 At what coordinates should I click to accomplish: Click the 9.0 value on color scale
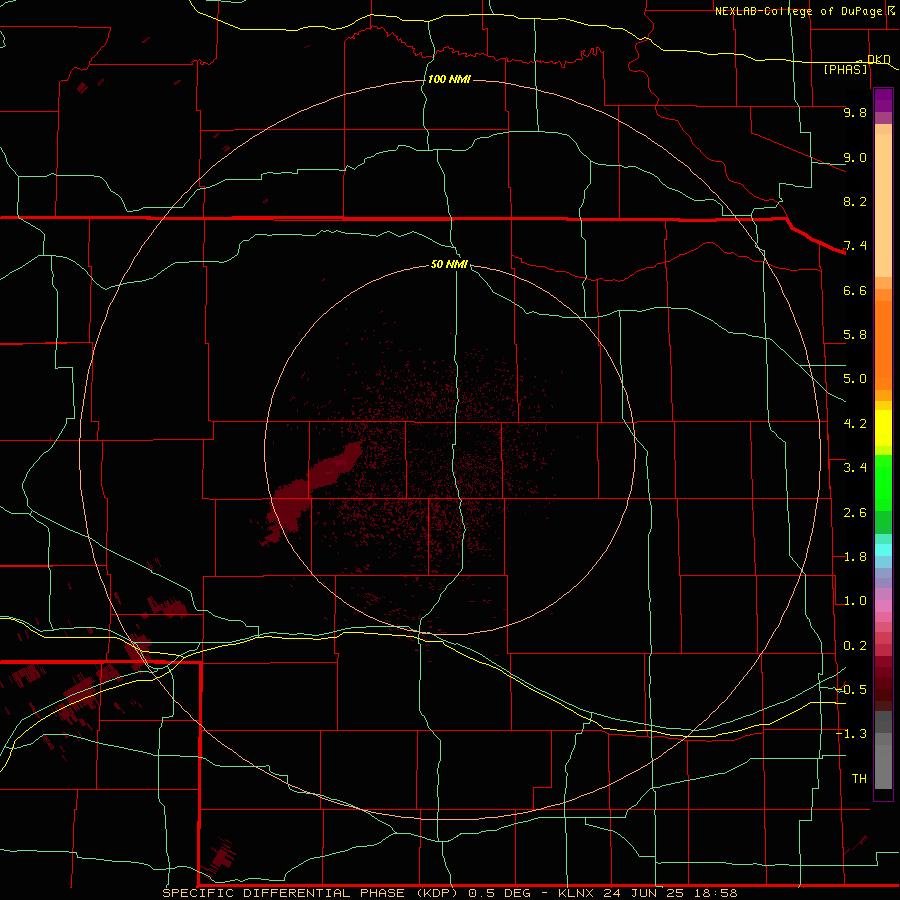coord(855,157)
